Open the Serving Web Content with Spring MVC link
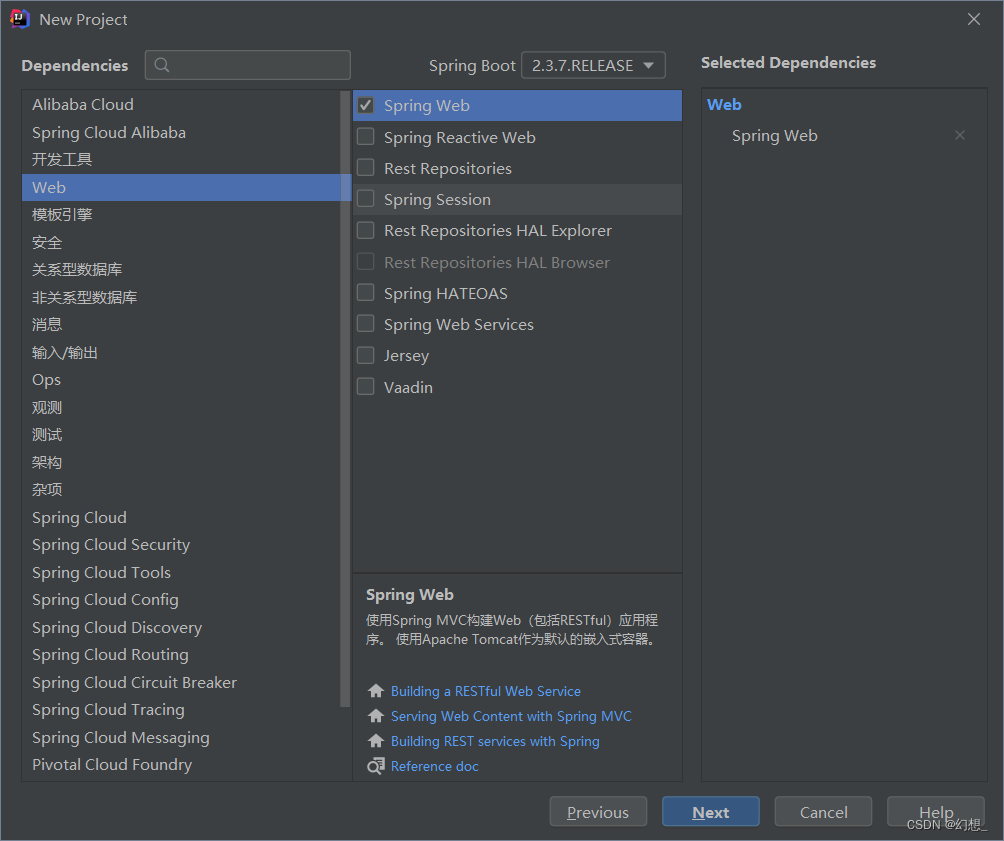Image resolution: width=1004 pixels, height=841 pixels. point(511,716)
